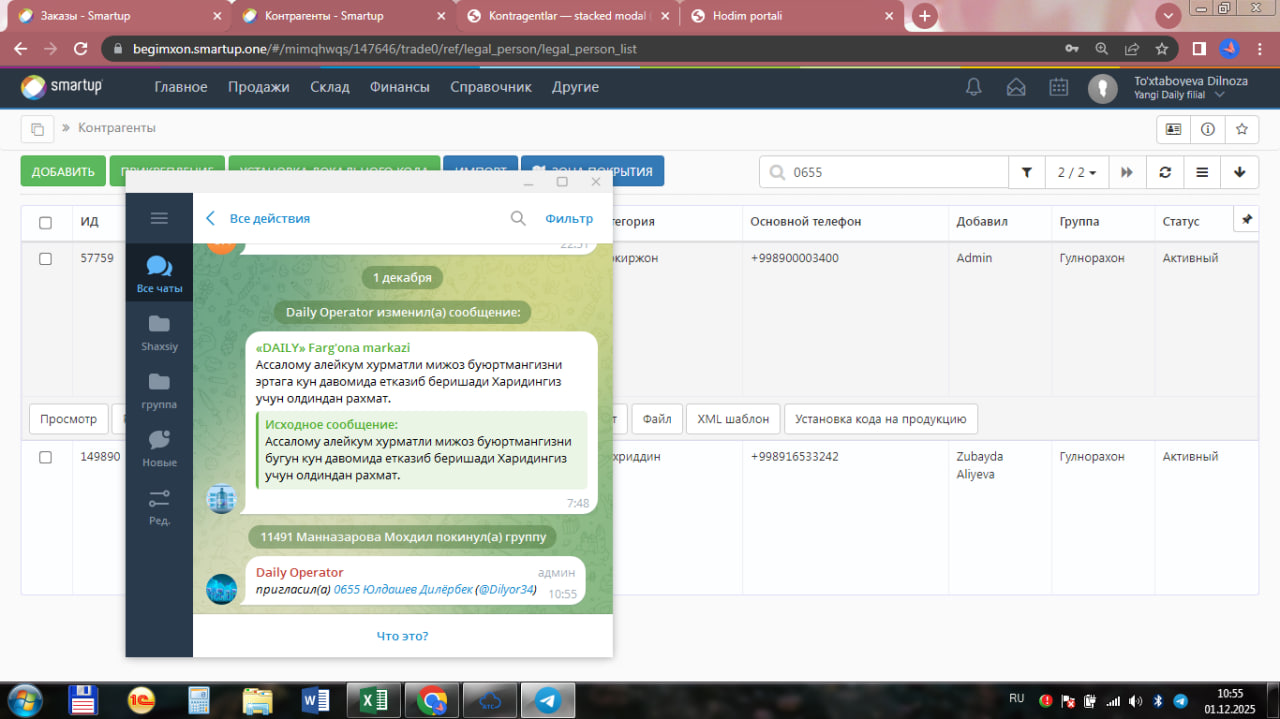Click Фильтр link in Telegram

tap(569, 218)
